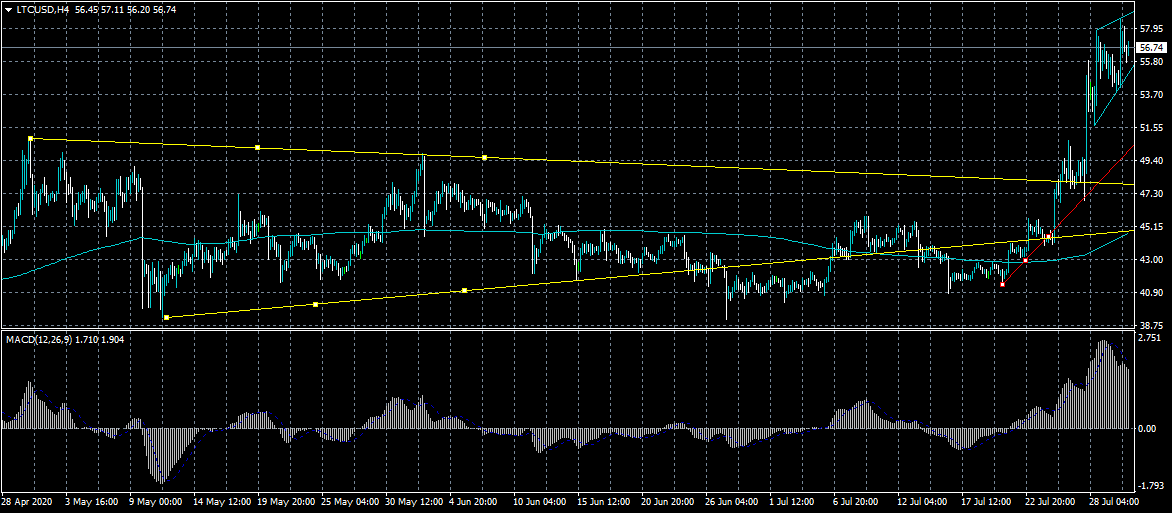Screen dimensions: 1172x513
Task: Select the current price tag 56.74
Action: (x=1152, y=47)
